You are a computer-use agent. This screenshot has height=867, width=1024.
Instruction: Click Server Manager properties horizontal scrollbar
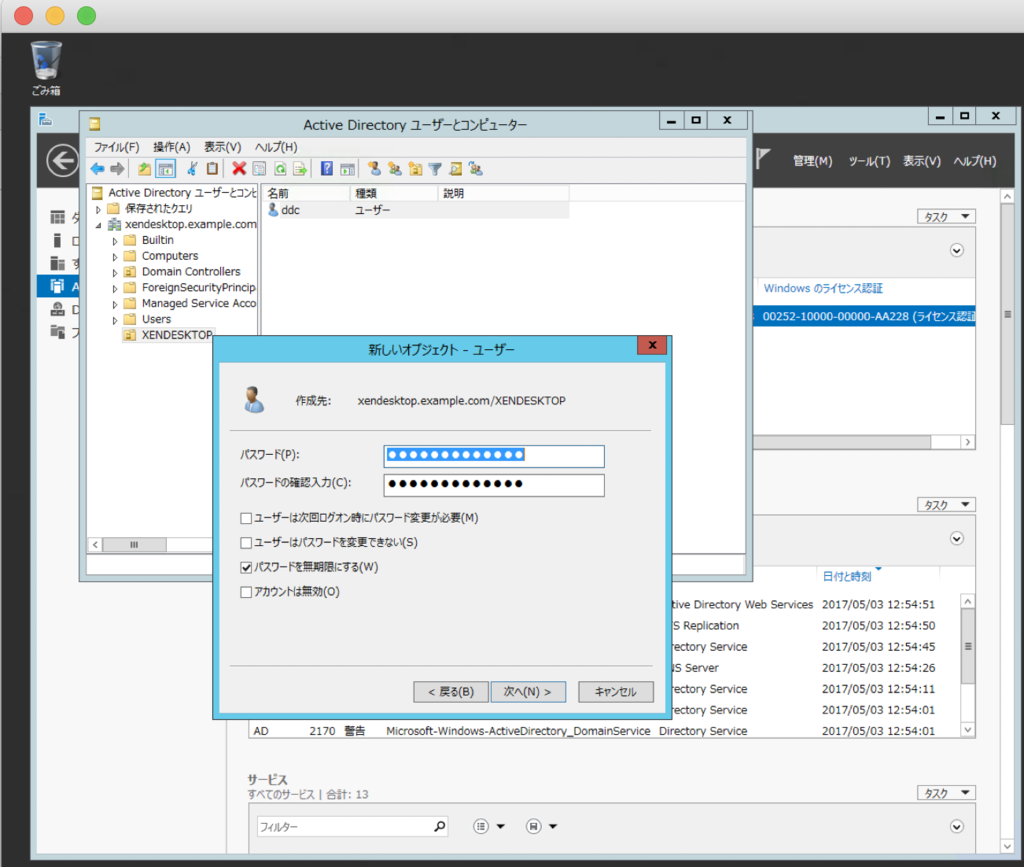(x=842, y=442)
